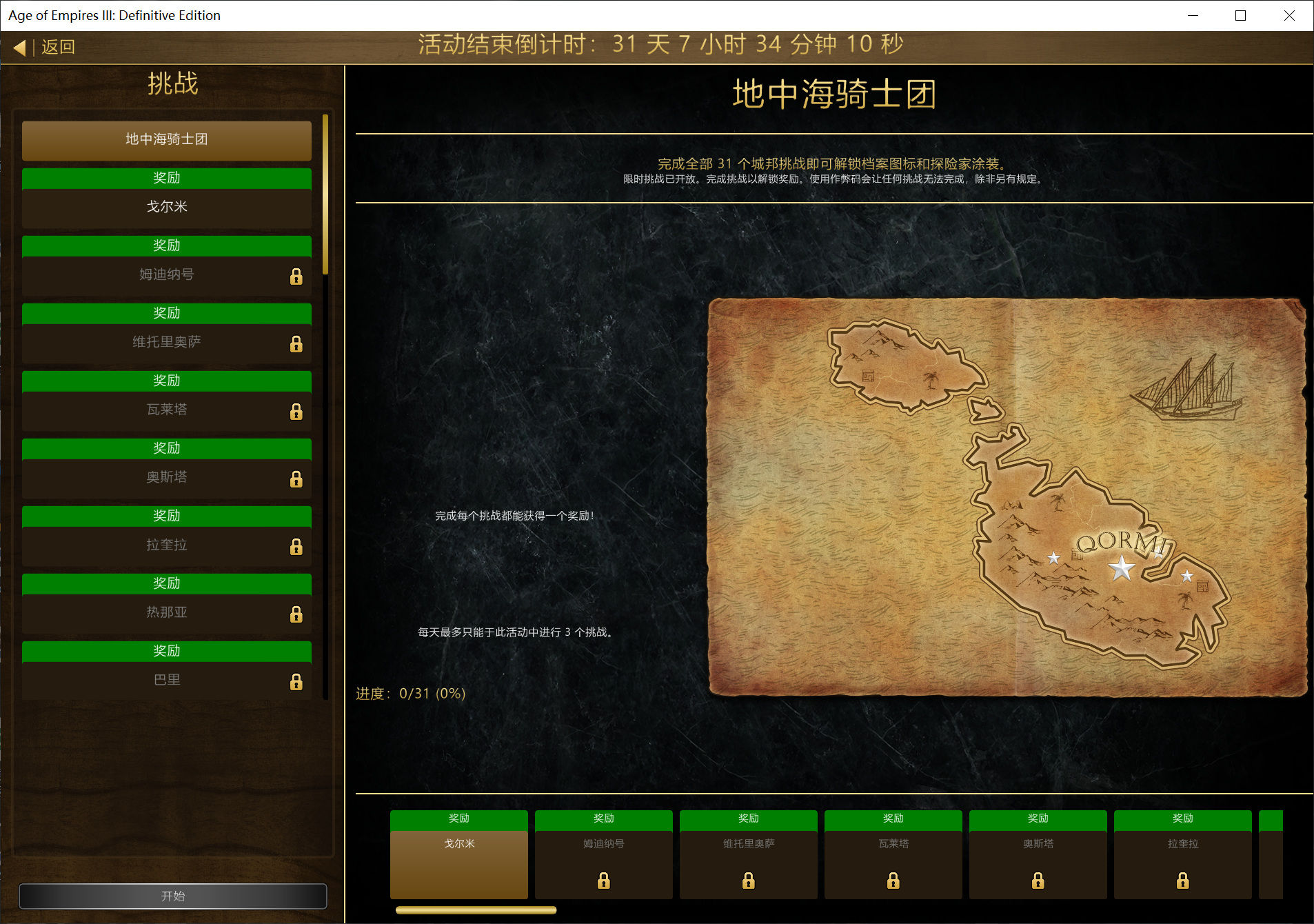Select the locked 奥斯塔 challenge in the left list
The width and height of the screenshot is (1314, 924).
coord(167,478)
